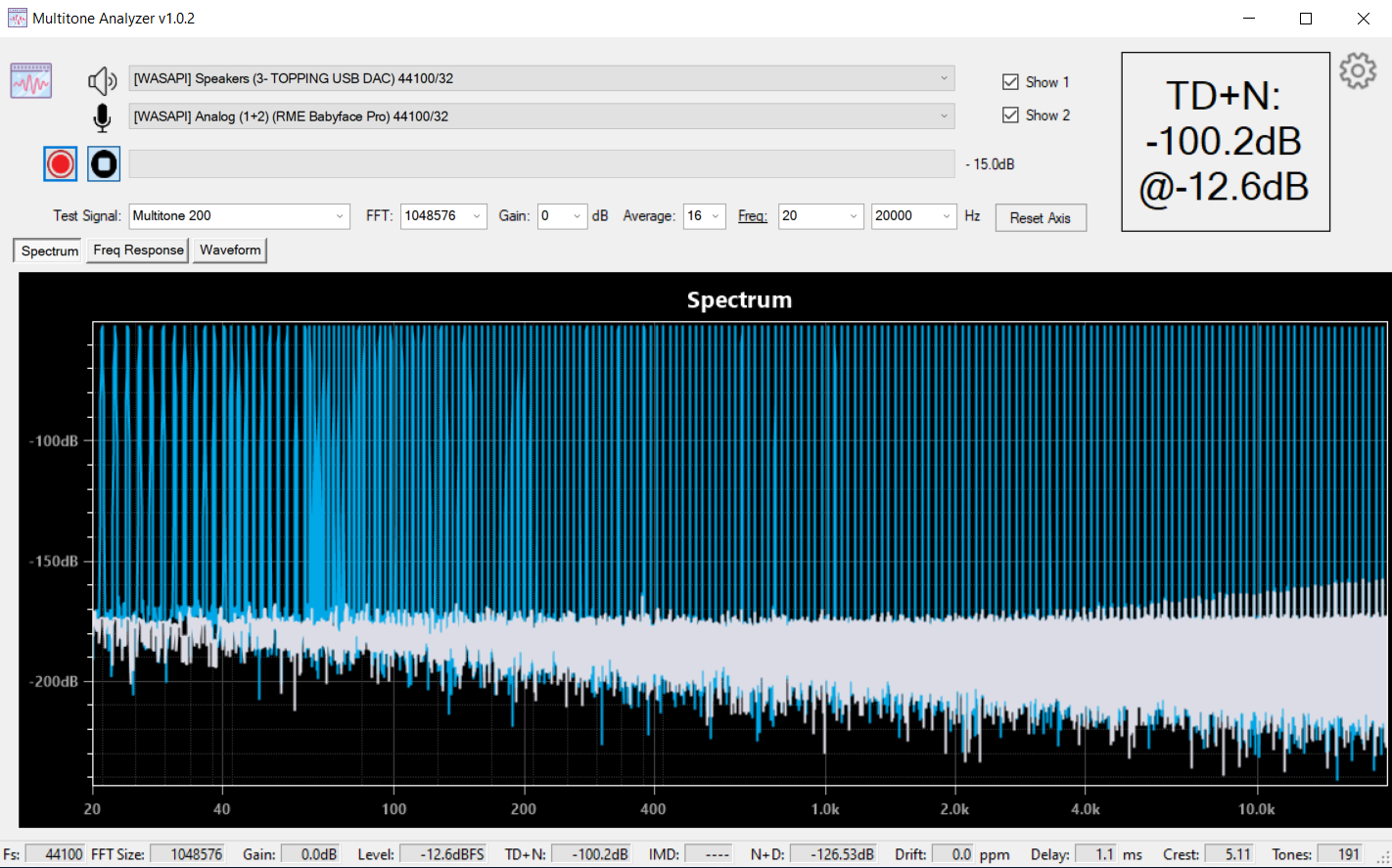Click the speaker output icon
The width and height of the screenshot is (1392, 868).
point(102,80)
